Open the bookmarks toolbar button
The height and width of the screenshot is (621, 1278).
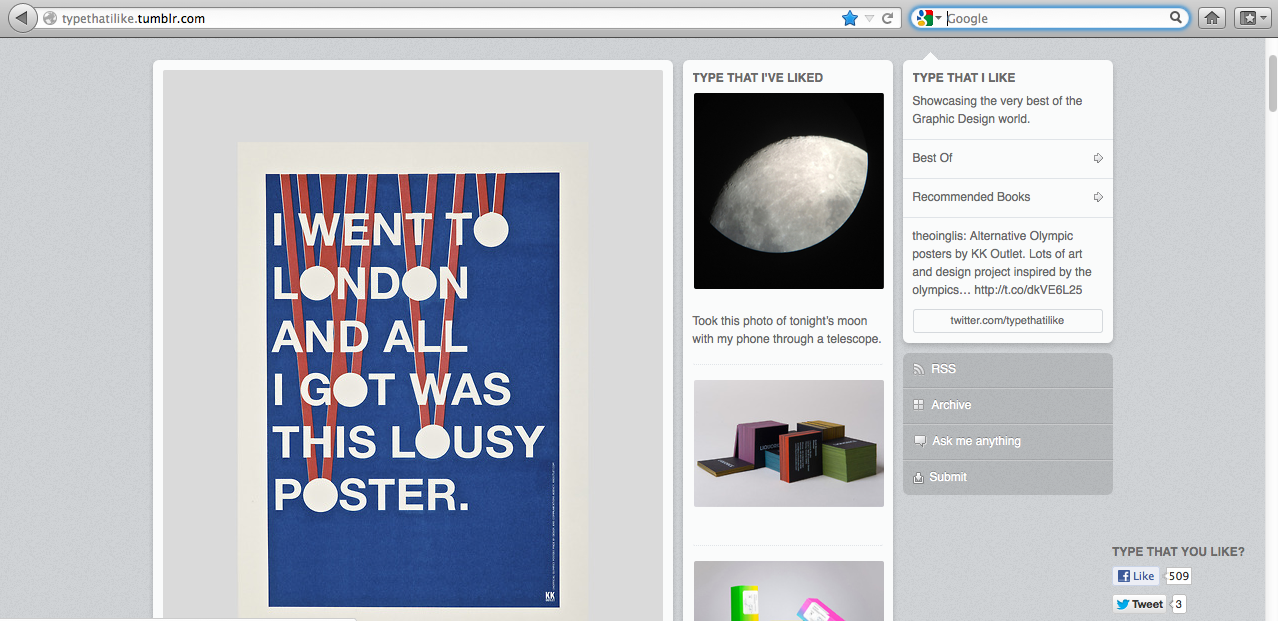click(1250, 18)
